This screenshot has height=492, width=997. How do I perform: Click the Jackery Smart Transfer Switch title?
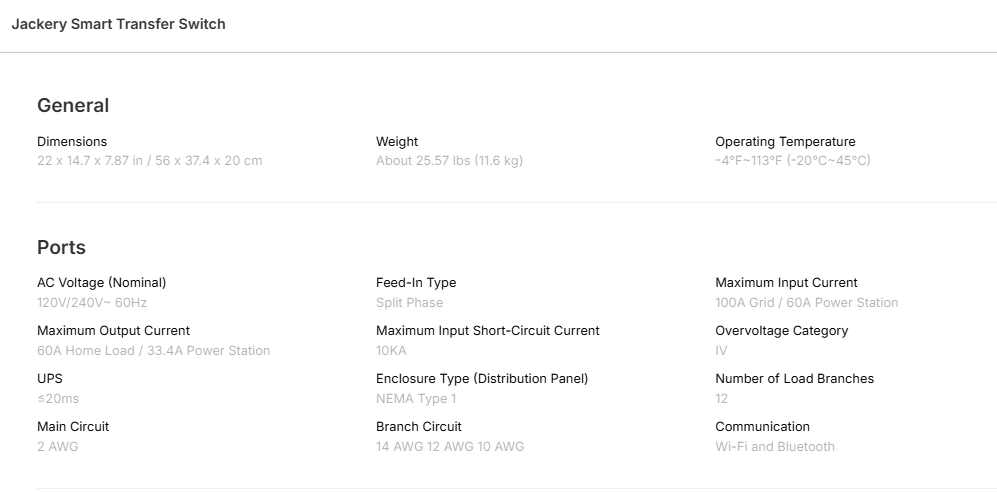[x=118, y=24]
